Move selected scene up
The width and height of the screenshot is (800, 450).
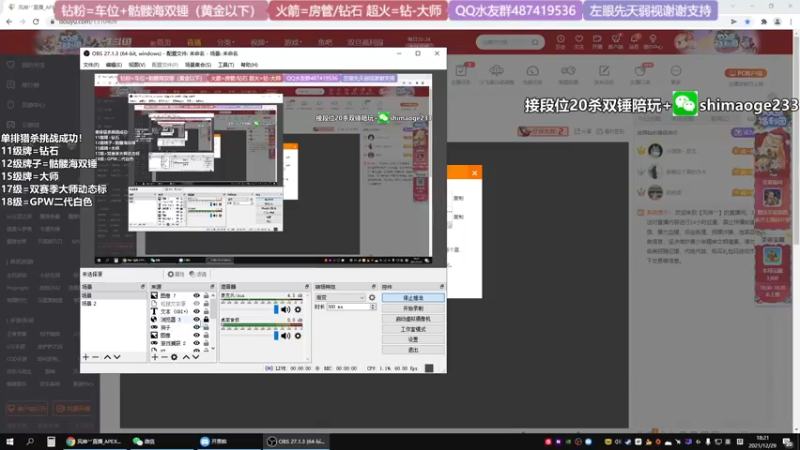[107, 357]
